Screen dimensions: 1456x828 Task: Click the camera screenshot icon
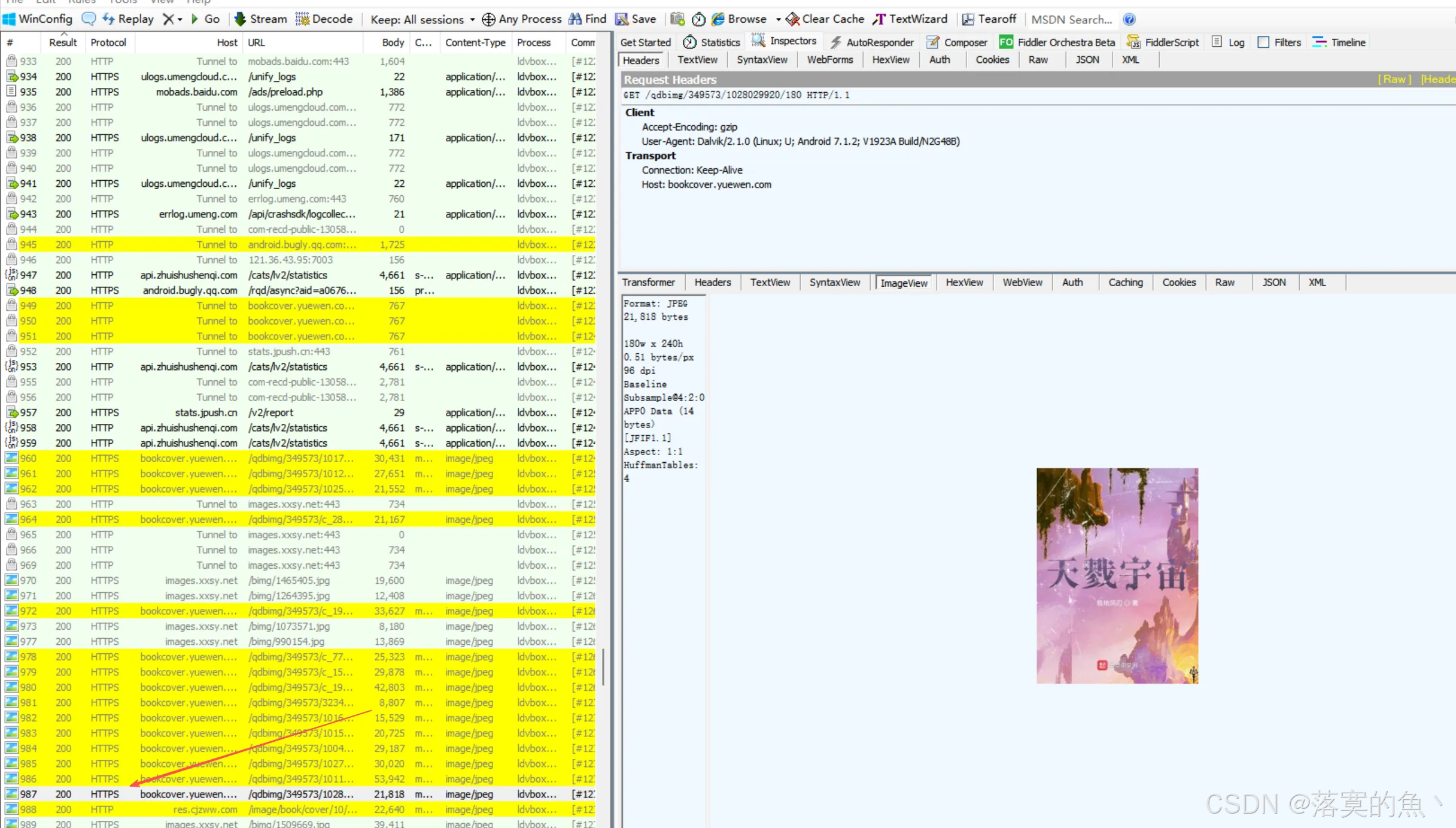click(x=677, y=19)
